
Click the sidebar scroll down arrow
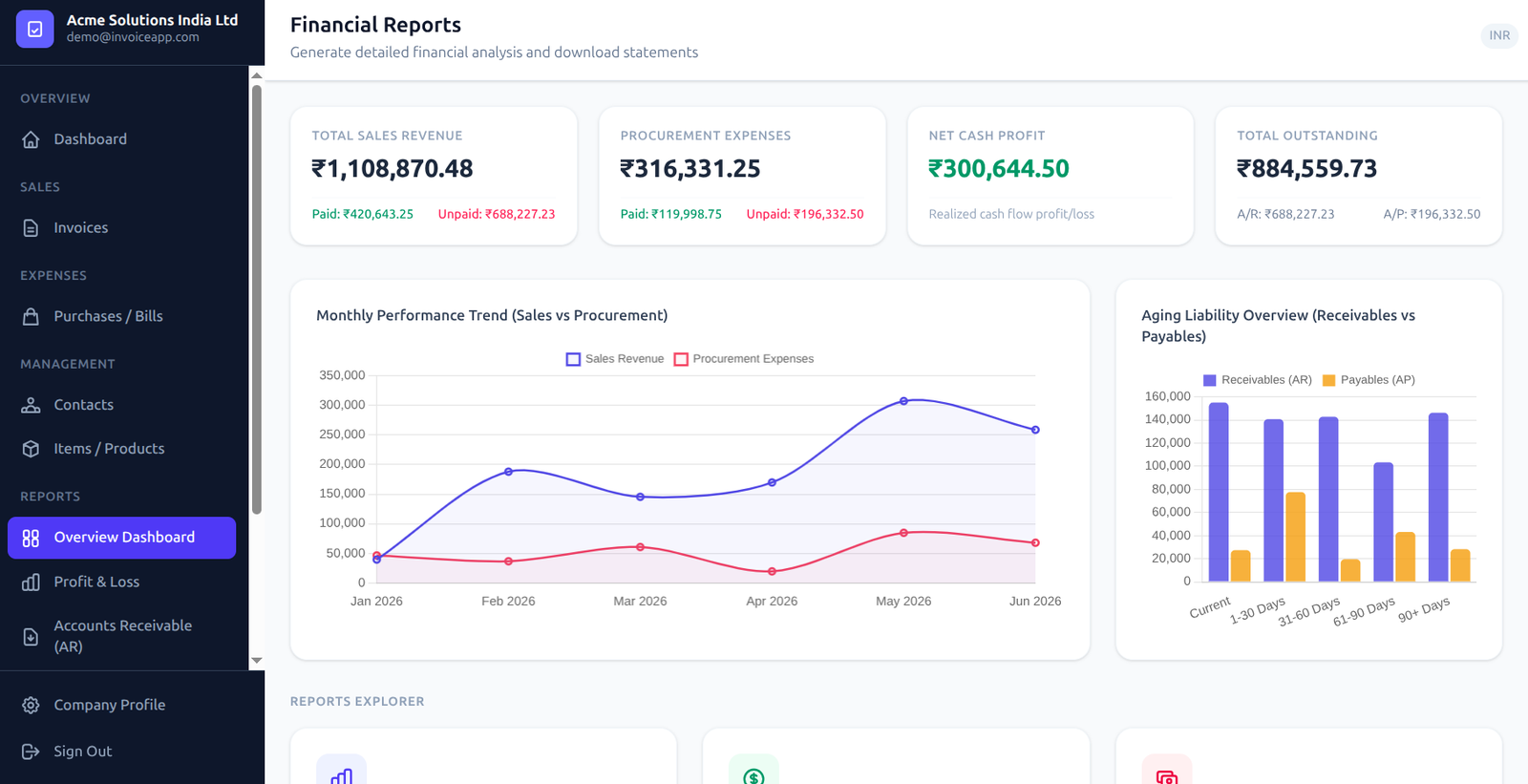point(256,661)
